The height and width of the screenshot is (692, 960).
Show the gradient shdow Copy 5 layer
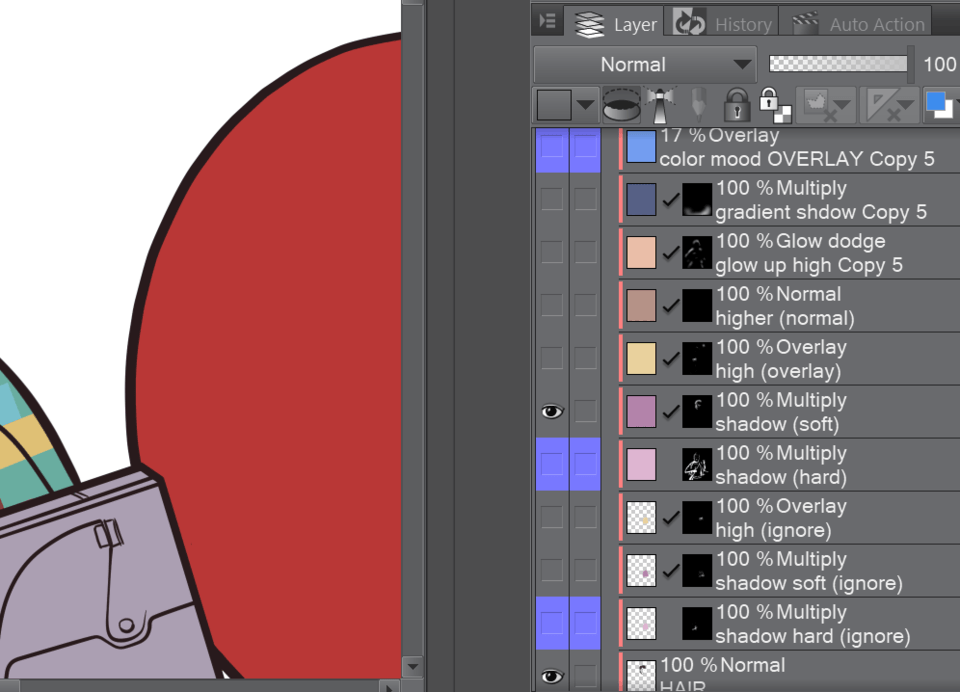point(551,199)
